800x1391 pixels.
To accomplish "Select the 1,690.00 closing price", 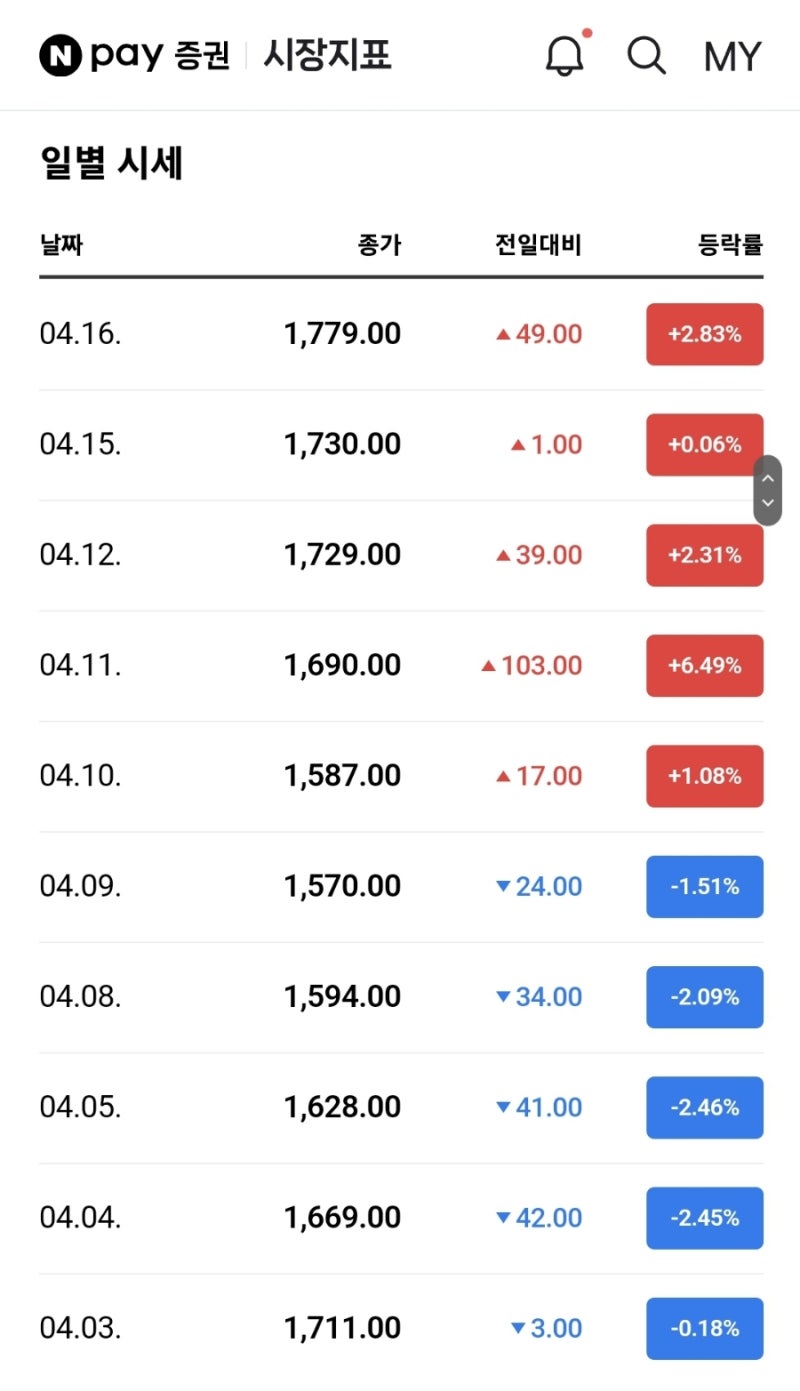I will (342, 665).
